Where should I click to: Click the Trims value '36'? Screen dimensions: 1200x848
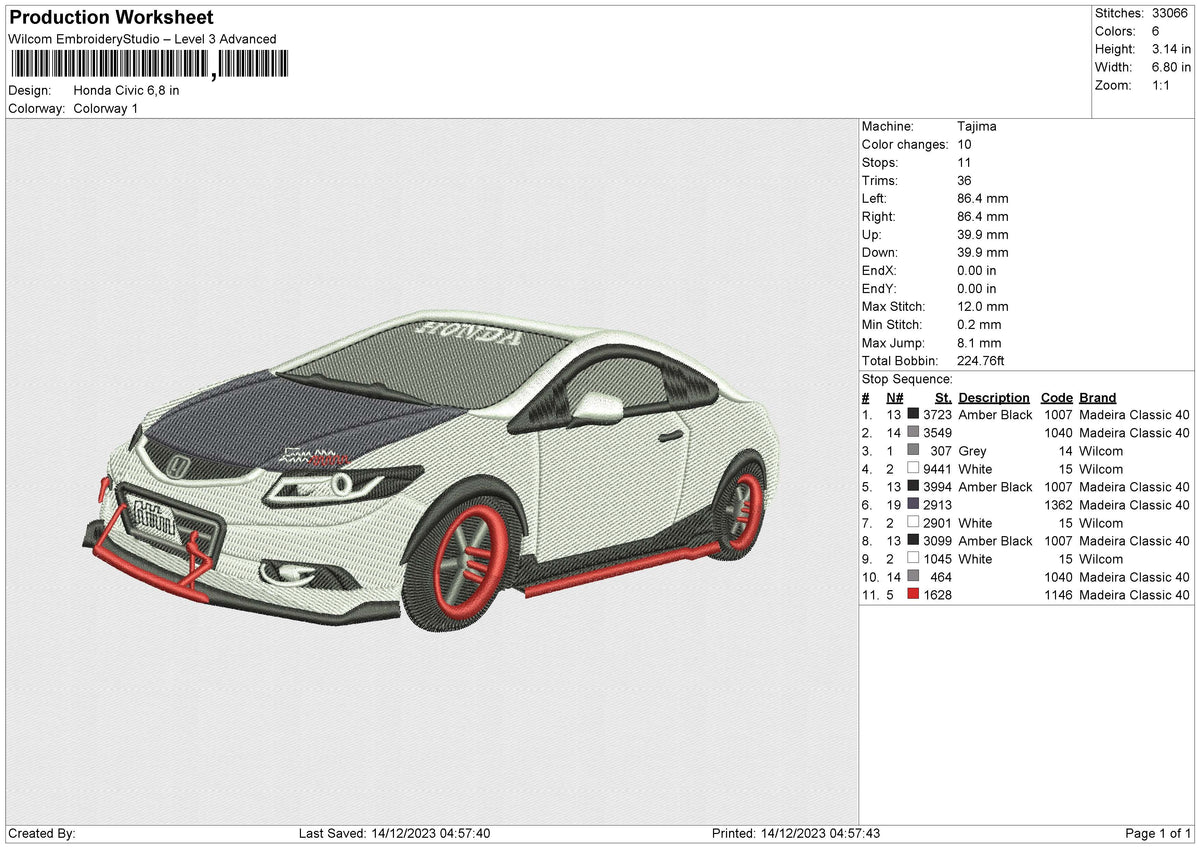[x=965, y=181]
